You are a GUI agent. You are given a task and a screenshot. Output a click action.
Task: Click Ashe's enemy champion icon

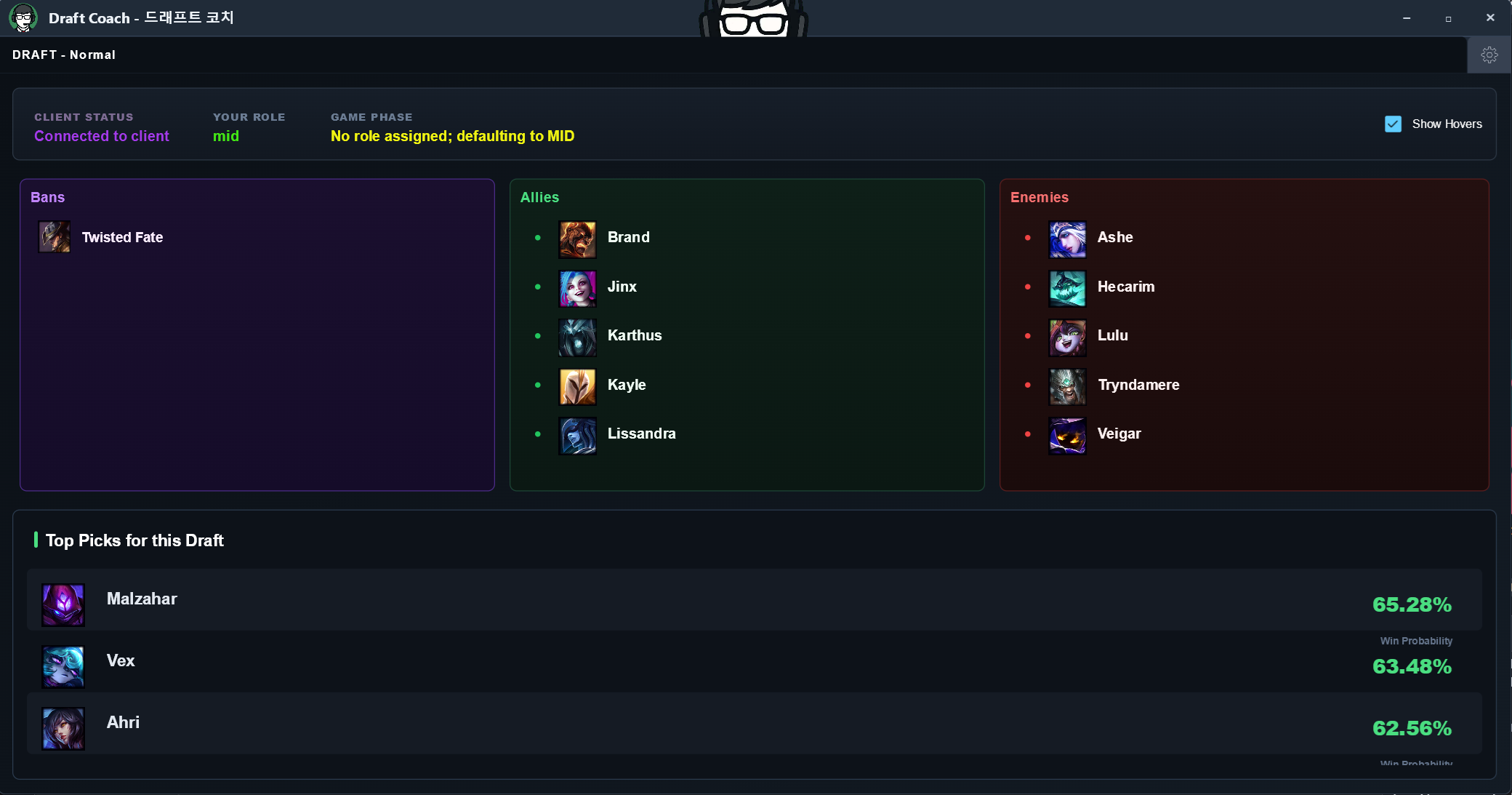1067,239
